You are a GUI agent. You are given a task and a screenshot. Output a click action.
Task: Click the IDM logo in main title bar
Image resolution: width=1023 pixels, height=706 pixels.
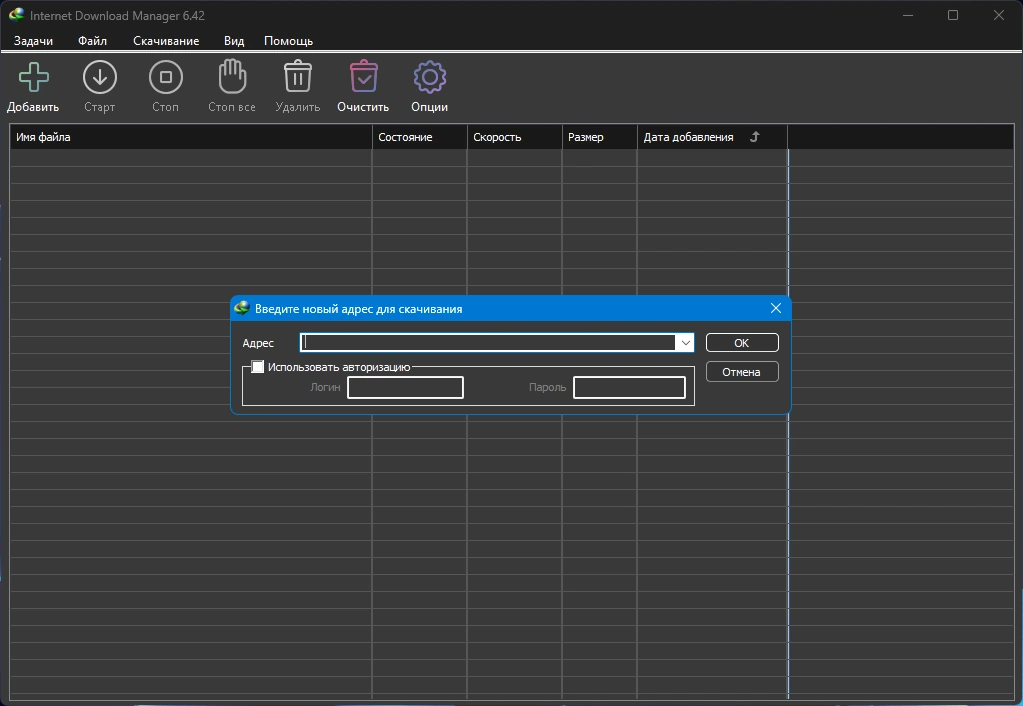[x=16, y=14]
